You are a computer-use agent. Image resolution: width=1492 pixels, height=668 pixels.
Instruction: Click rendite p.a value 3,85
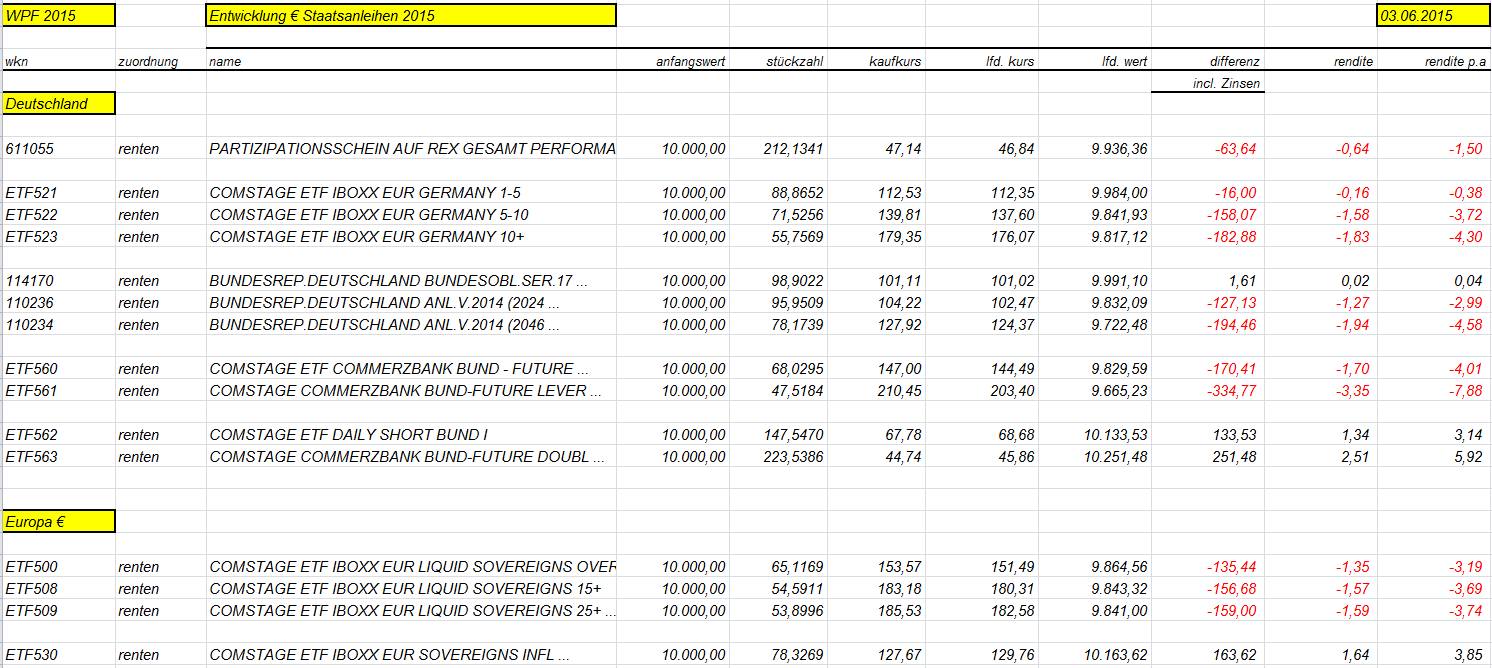1434,655
